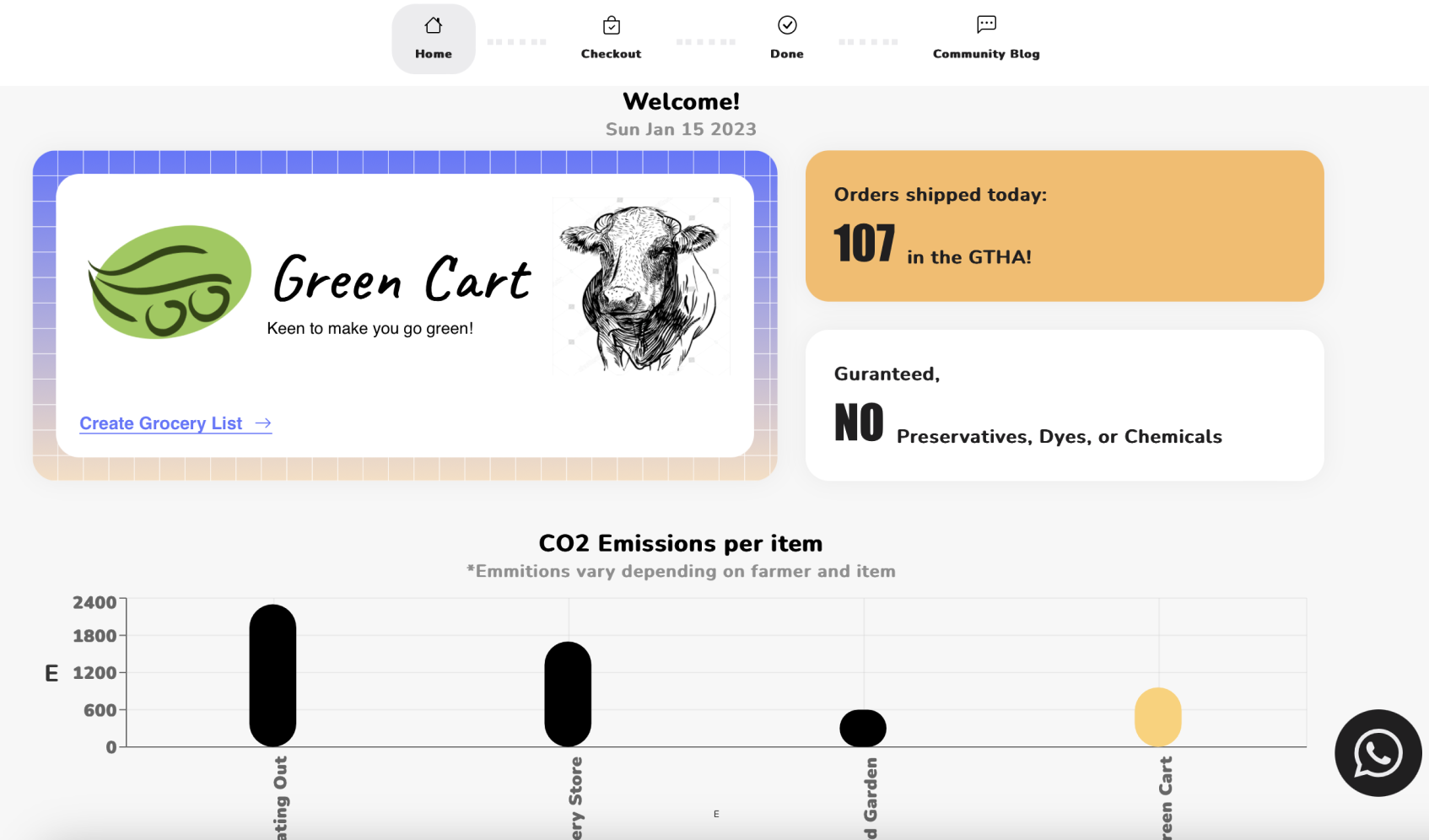
Task: Click the Done checkmark icon
Action: [786, 24]
